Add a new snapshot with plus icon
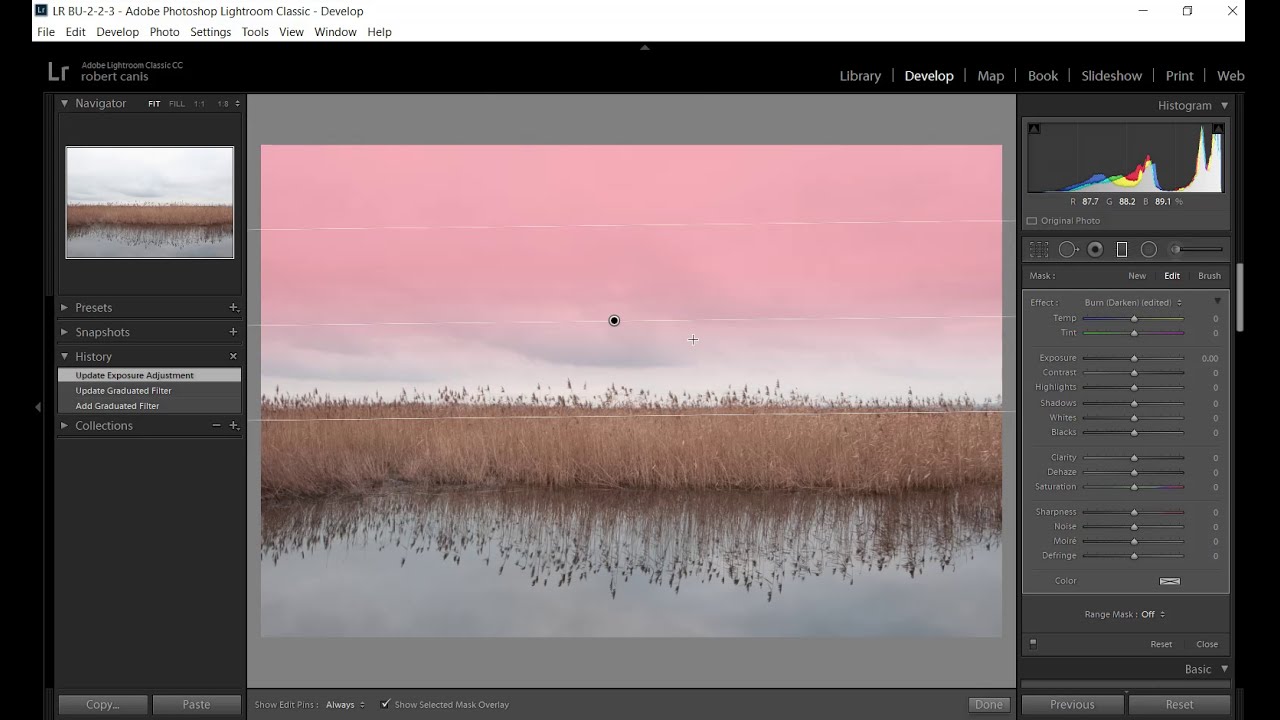The height and width of the screenshot is (720, 1280). (233, 332)
